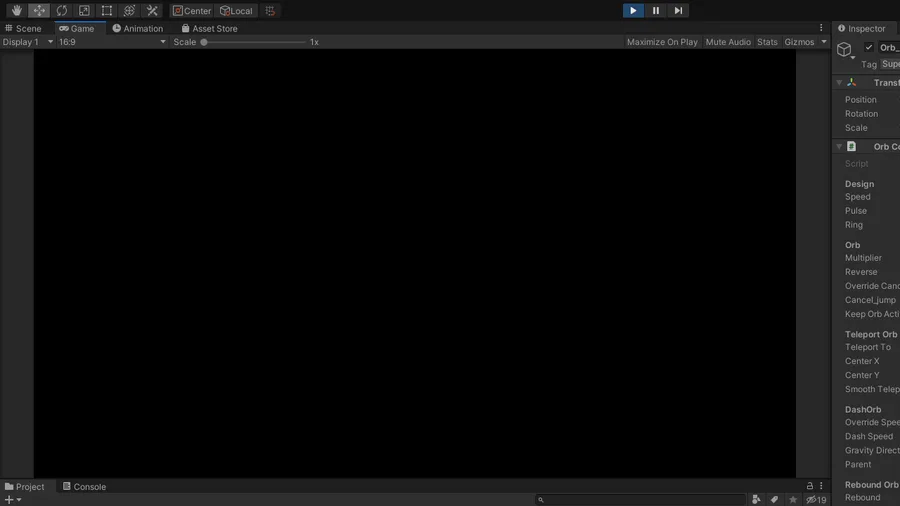Click the Orb script component icon

[x=852, y=147]
